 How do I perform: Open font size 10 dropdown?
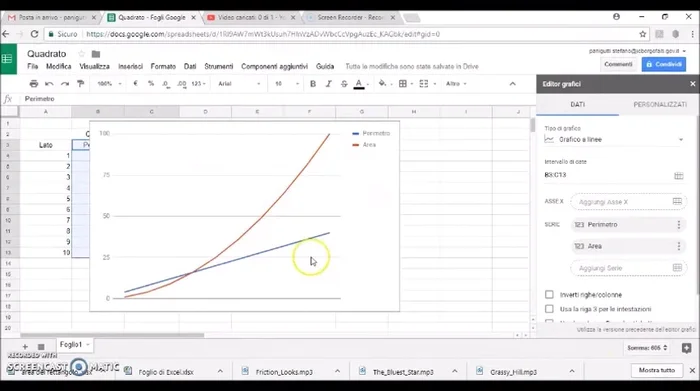click(x=287, y=83)
